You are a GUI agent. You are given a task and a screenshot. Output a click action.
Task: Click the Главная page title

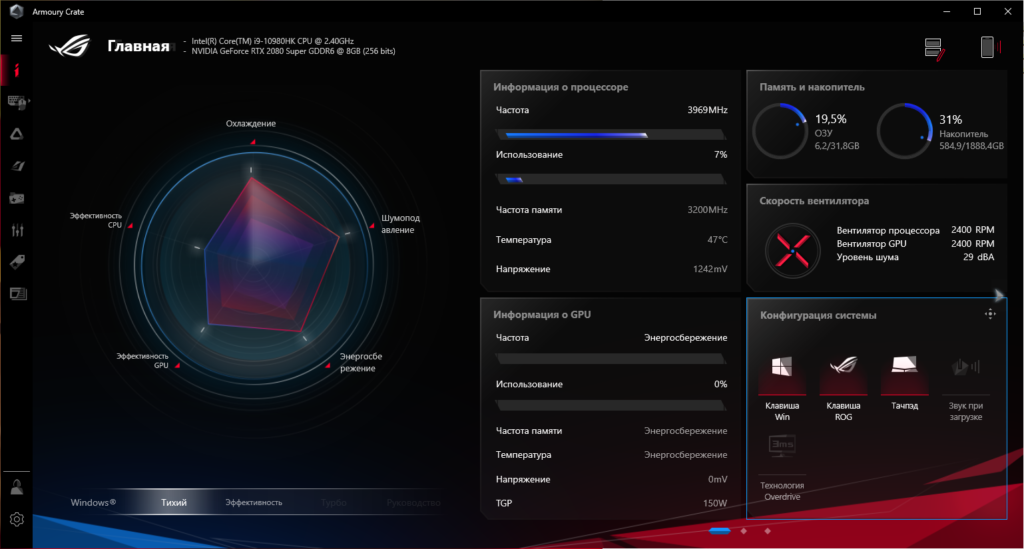point(138,46)
